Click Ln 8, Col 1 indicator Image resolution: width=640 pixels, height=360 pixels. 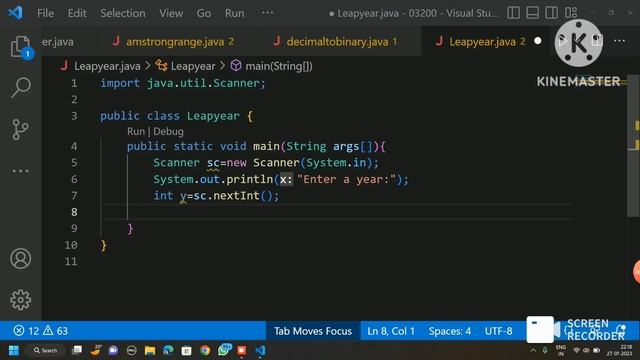pos(391,331)
